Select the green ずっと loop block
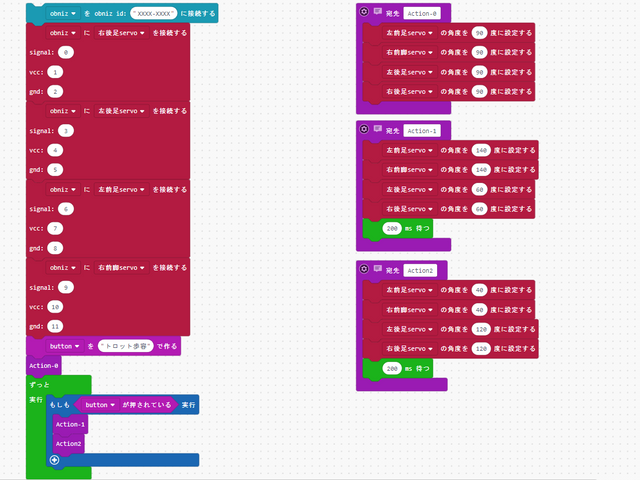640x480 pixels. pos(40,383)
